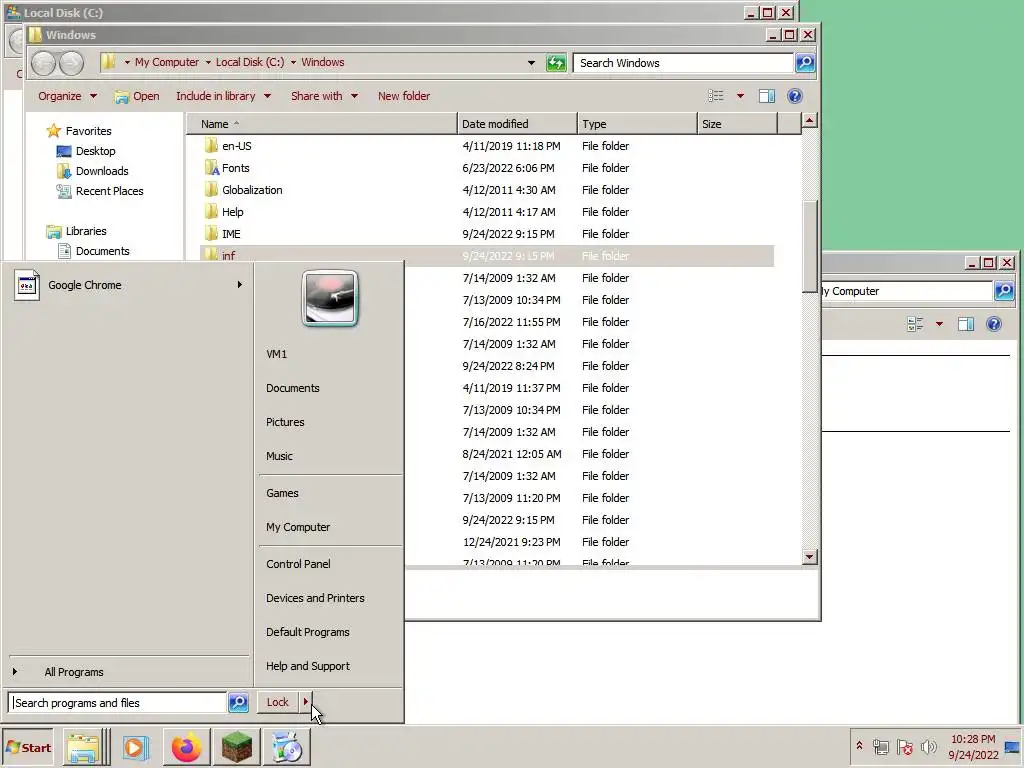
Task: Click the user account picture in Start menu
Action: tap(330, 298)
